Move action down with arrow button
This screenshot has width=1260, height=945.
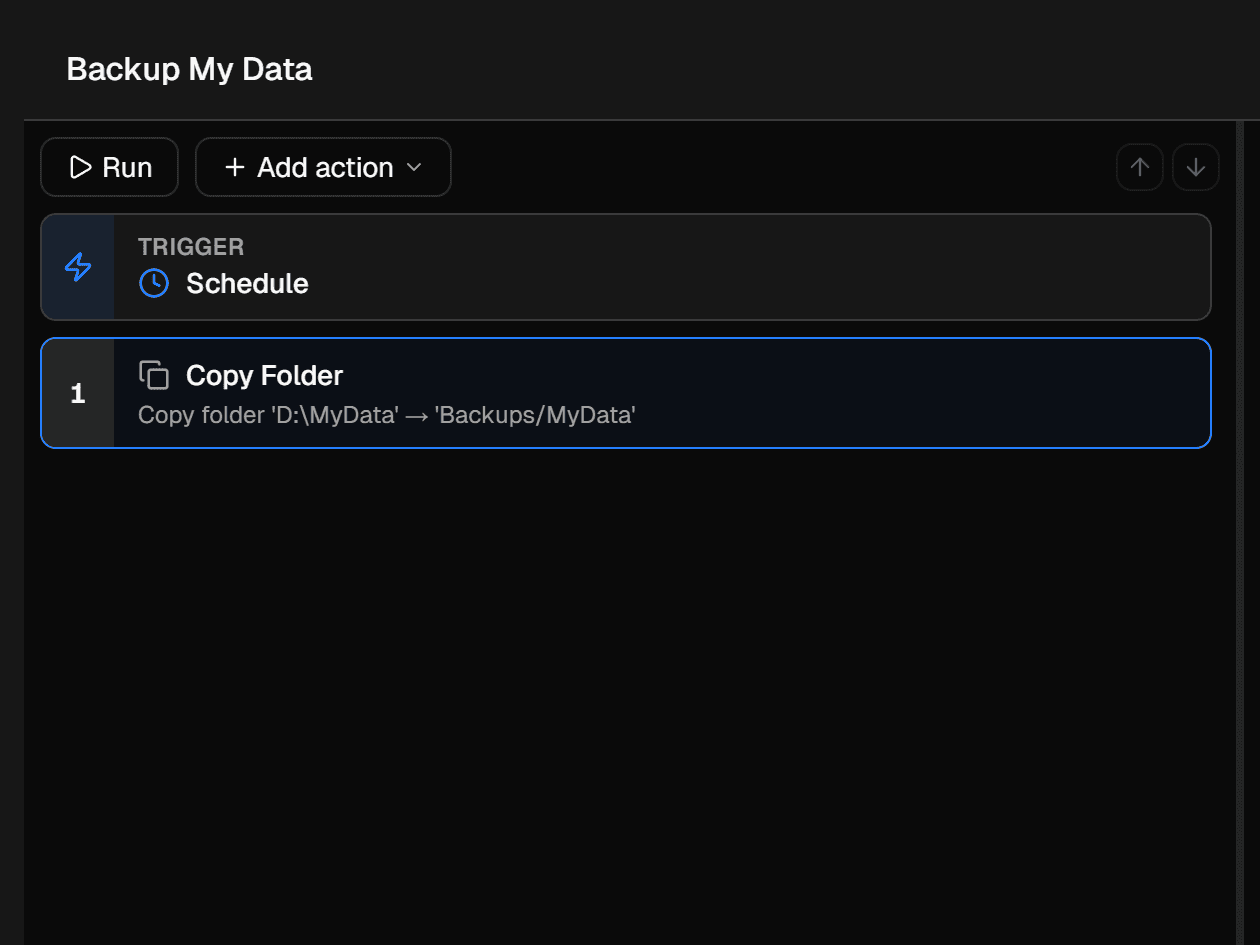[x=1196, y=167]
